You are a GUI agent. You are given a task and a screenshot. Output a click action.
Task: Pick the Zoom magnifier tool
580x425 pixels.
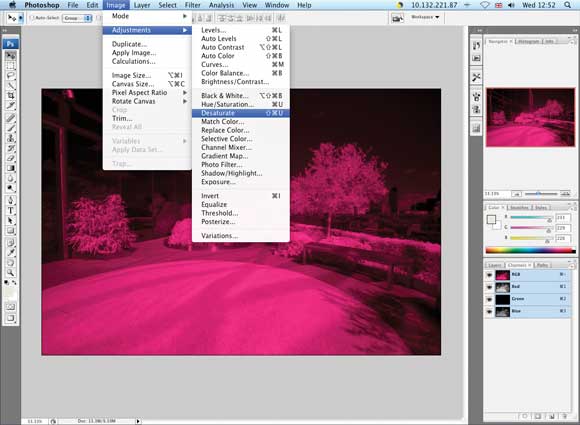coord(11,273)
